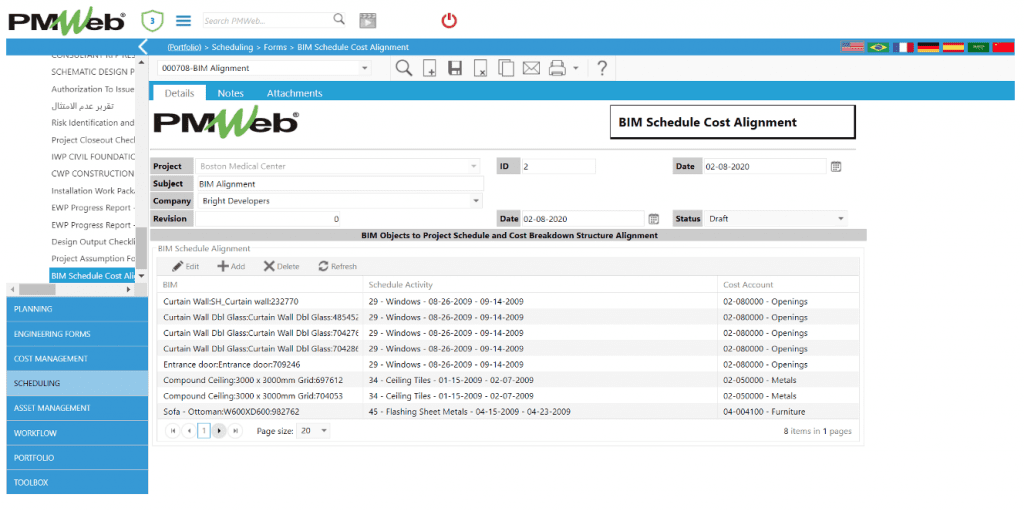
Task: Click the toolbar search magnifier icon
Action: click(404, 68)
